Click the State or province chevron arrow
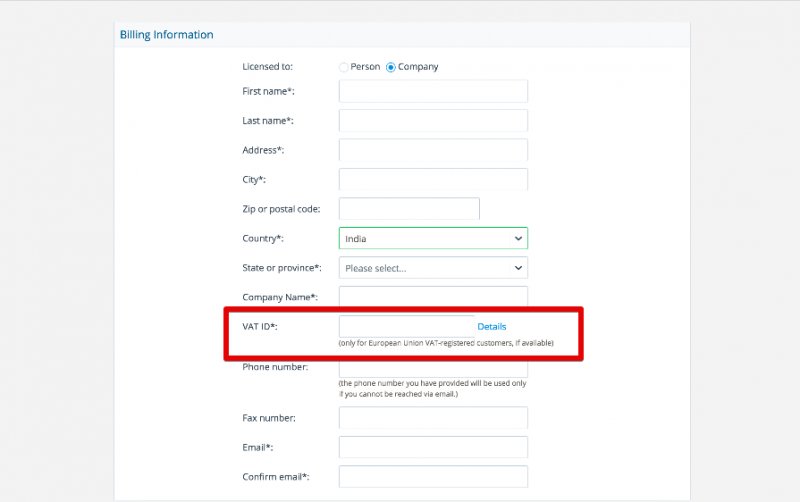 [x=518, y=268]
